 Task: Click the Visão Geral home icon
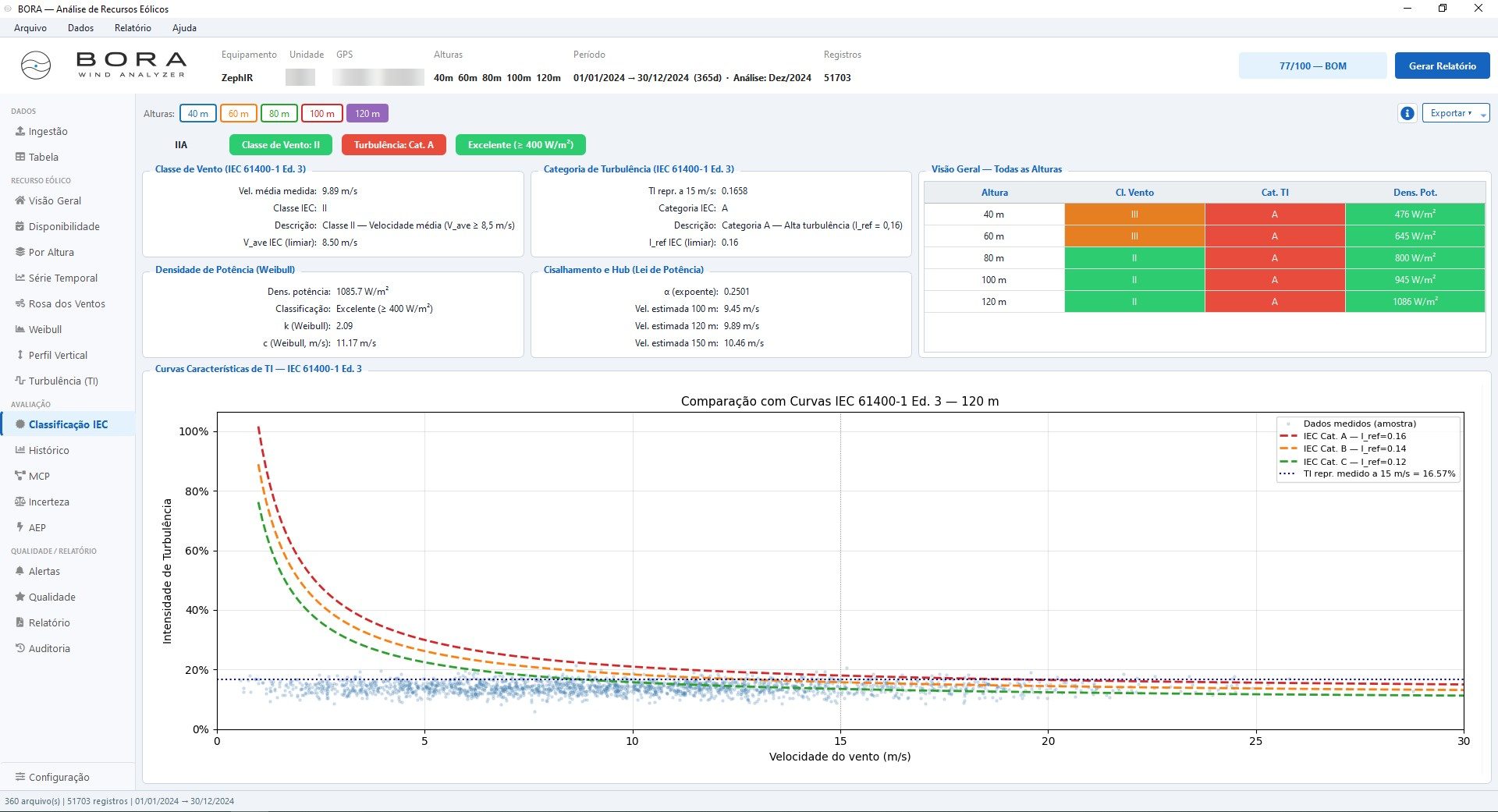pos(20,200)
